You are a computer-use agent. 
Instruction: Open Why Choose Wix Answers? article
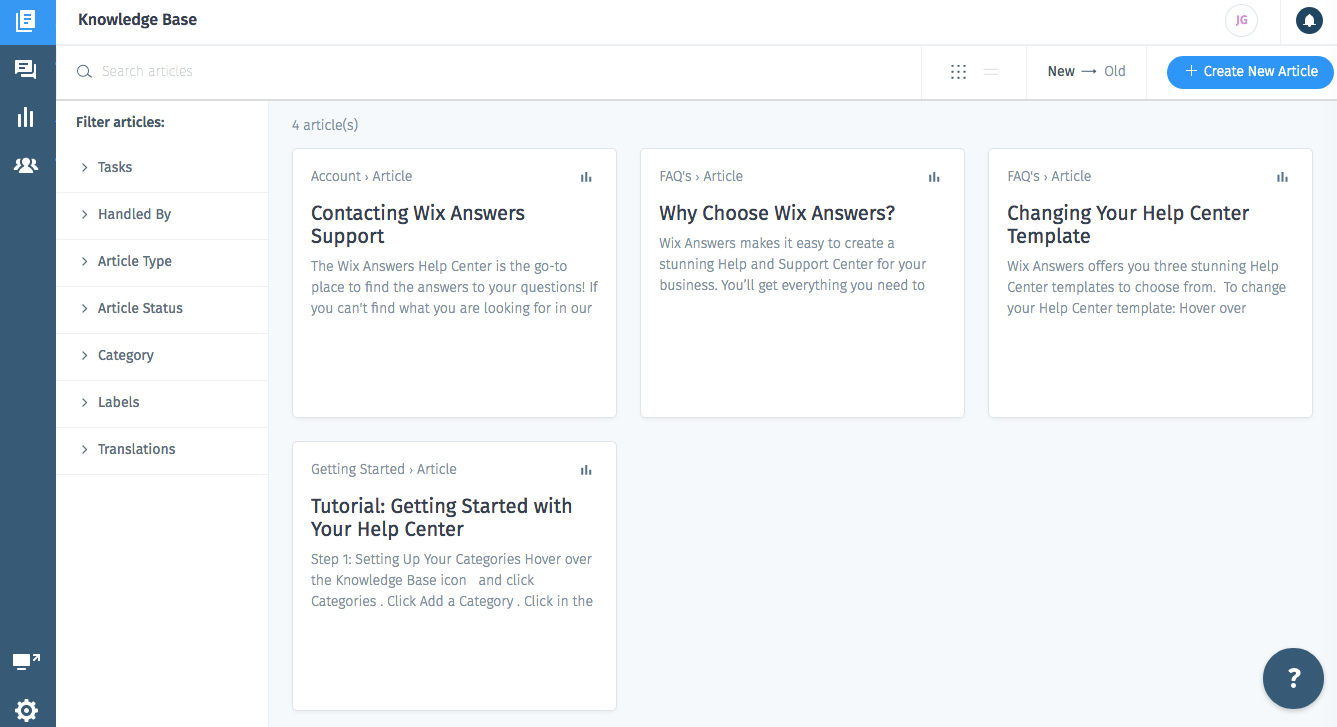[x=777, y=213]
